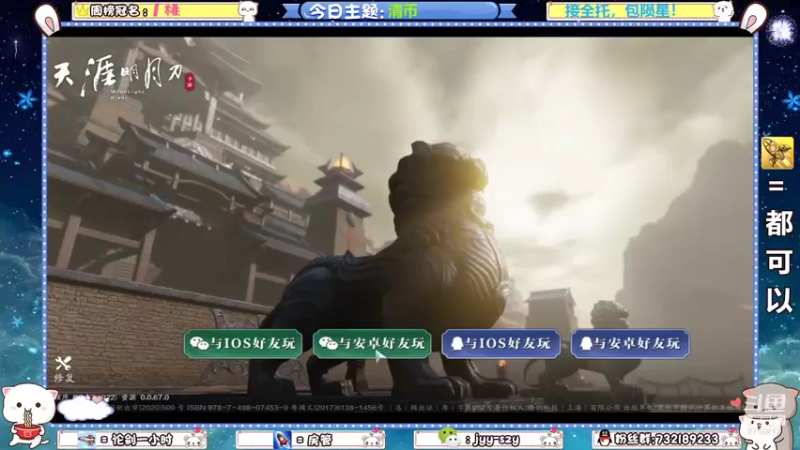The height and width of the screenshot is (450, 800).
Task: Select the 粉丝群:732189233 fan group text
Action: point(666,439)
